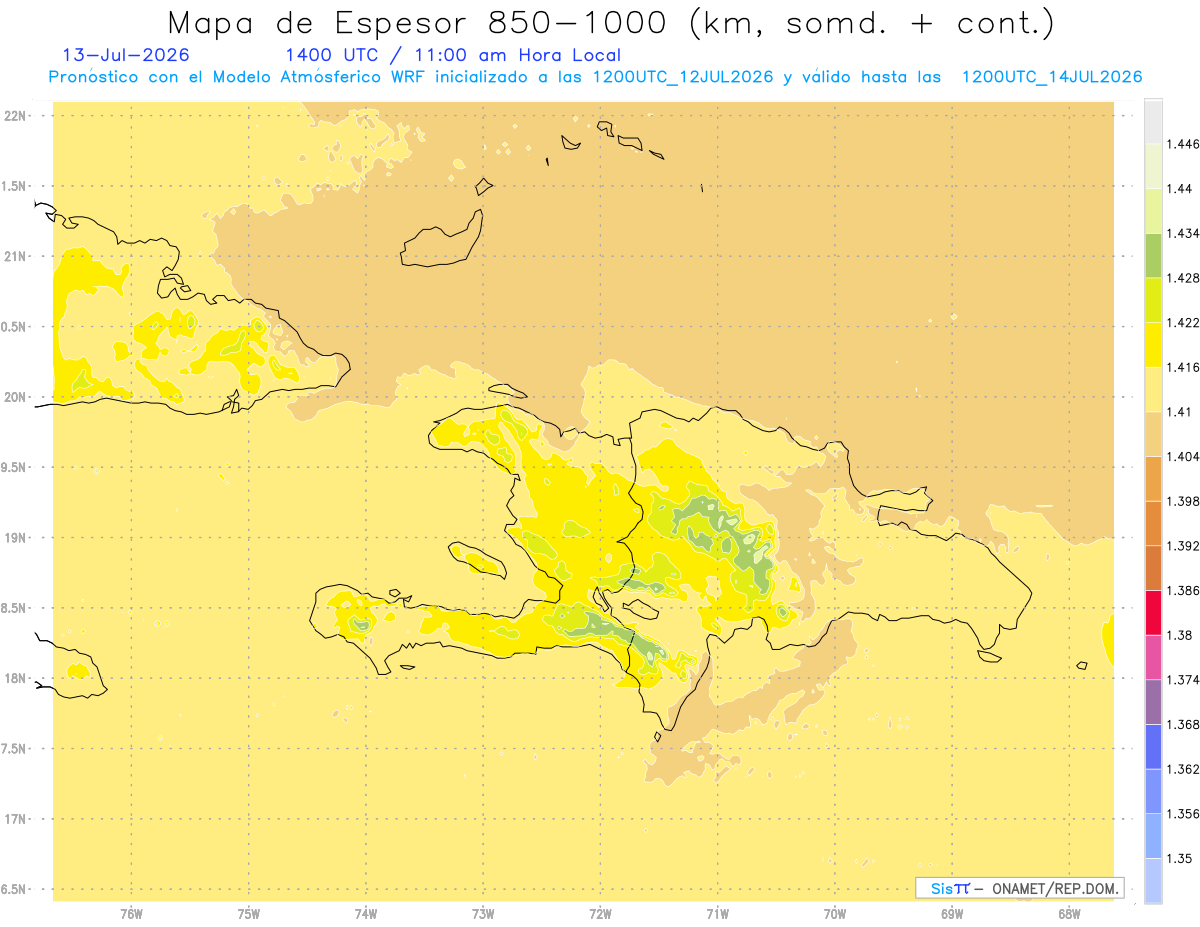This screenshot has width=1200, height=927.
Task: Click the colorbar value '1.386'
Action: coord(1183,590)
